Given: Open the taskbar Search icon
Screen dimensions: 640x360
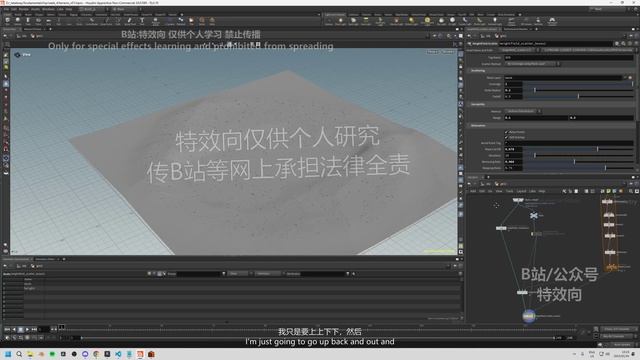Looking at the screenshot, I should [19, 354].
